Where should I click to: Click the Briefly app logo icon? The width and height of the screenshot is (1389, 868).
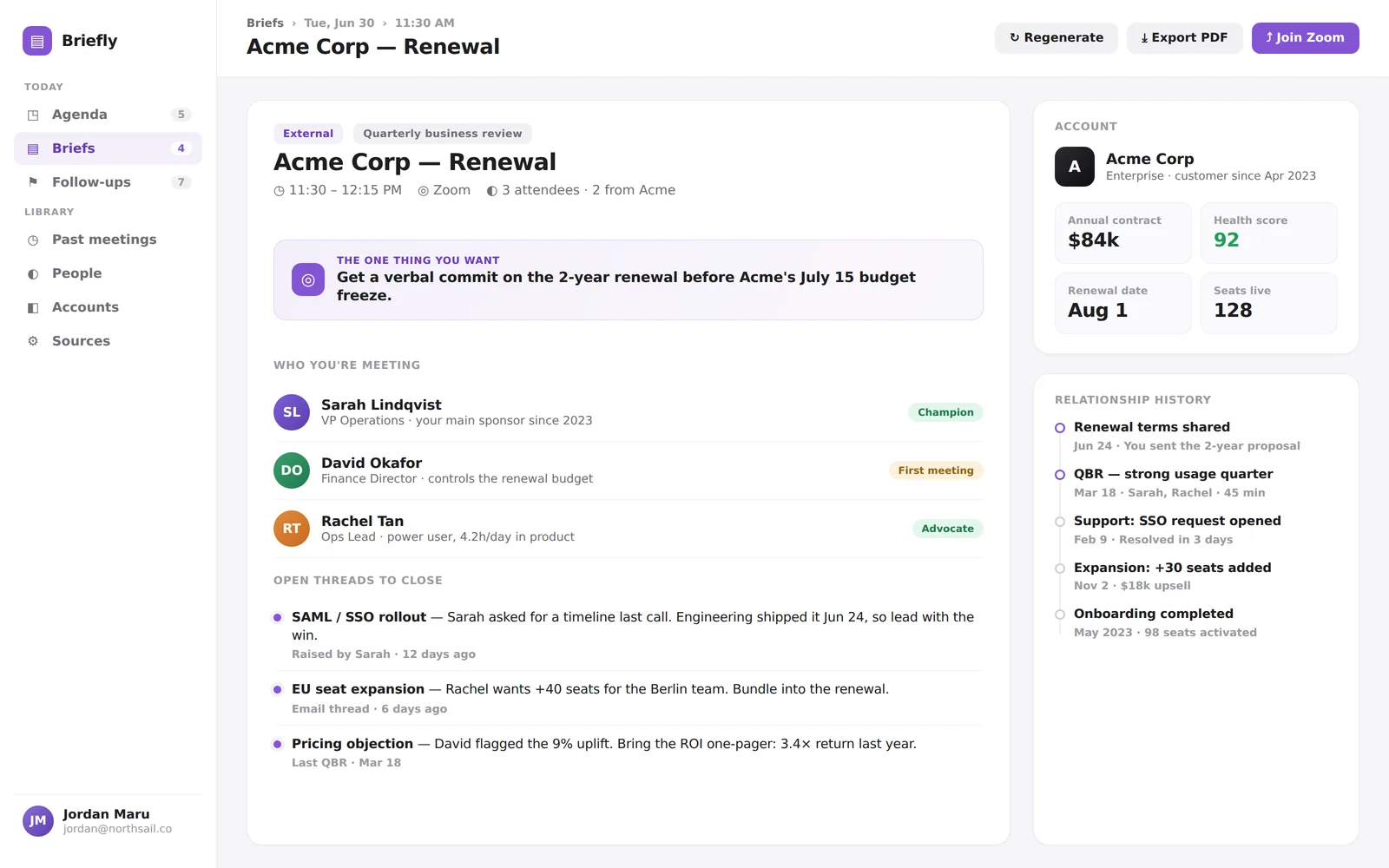point(37,41)
